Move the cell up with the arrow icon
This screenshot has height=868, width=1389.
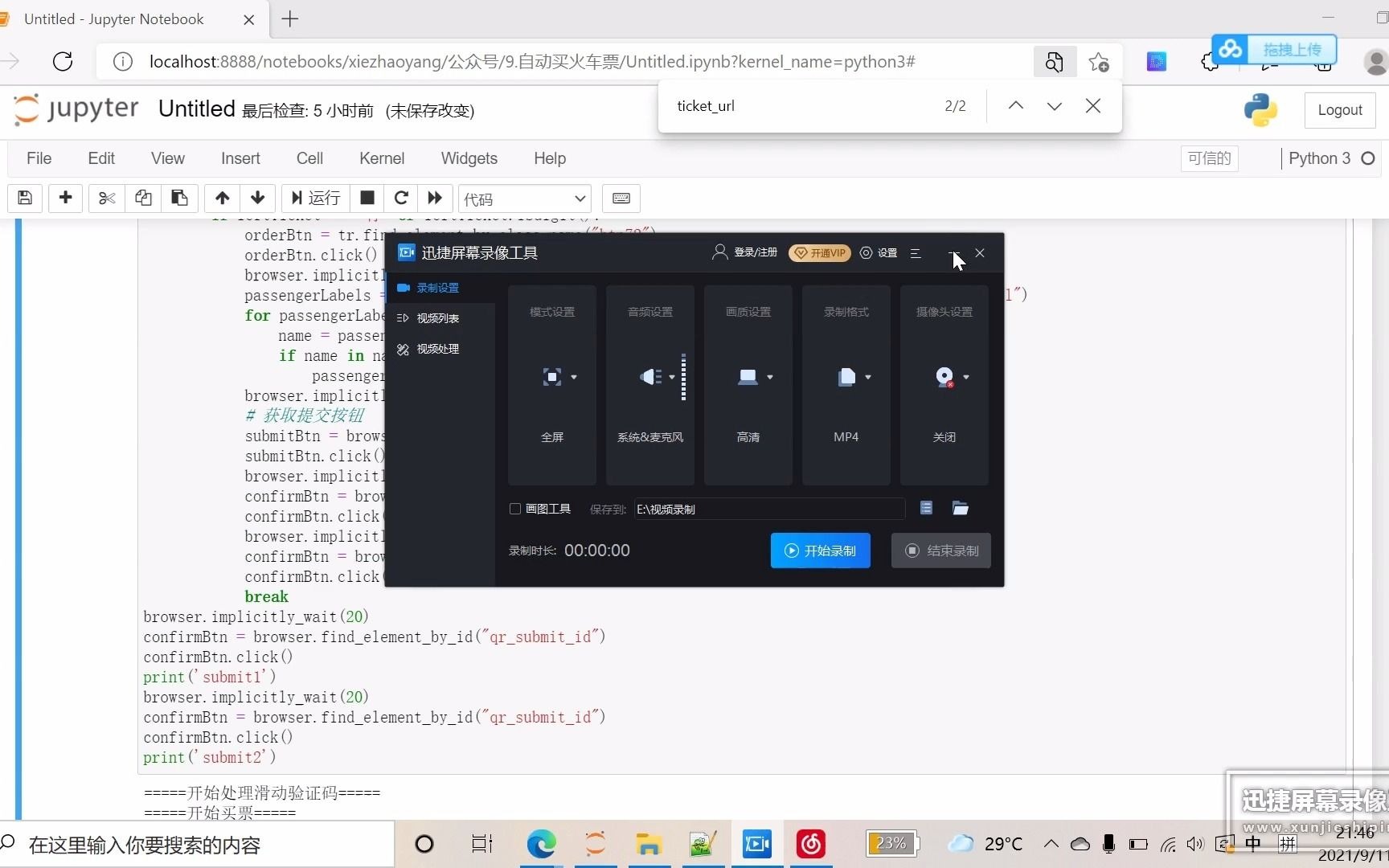(x=223, y=198)
